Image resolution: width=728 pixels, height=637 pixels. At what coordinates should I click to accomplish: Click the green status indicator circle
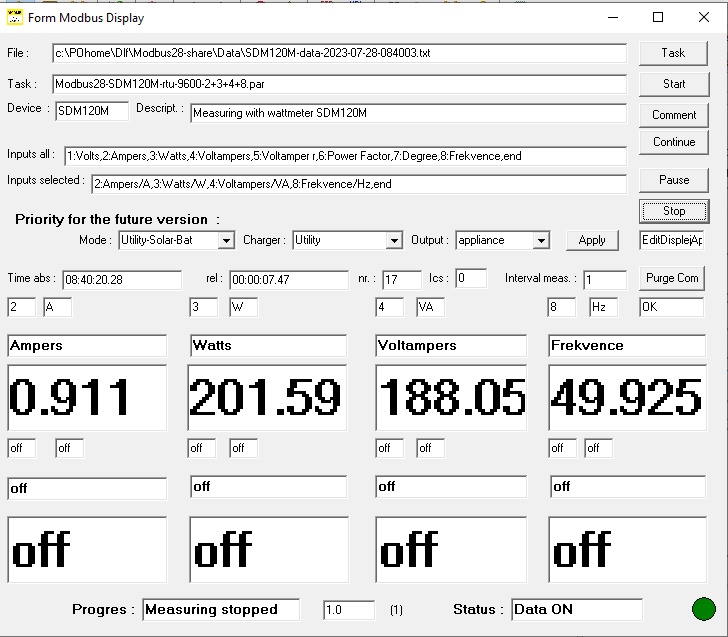click(703, 609)
